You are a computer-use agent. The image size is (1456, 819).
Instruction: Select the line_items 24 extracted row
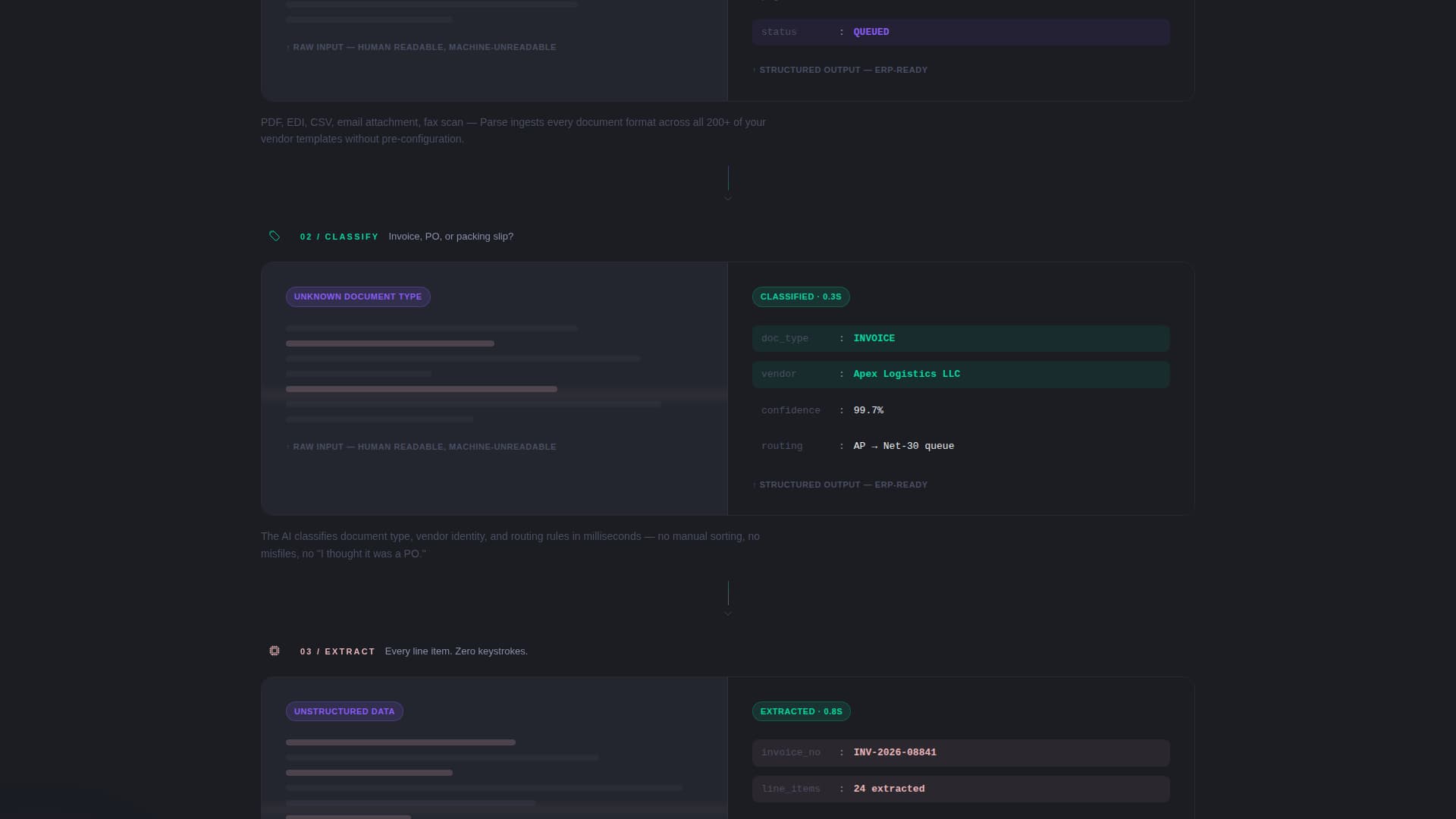(961, 789)
